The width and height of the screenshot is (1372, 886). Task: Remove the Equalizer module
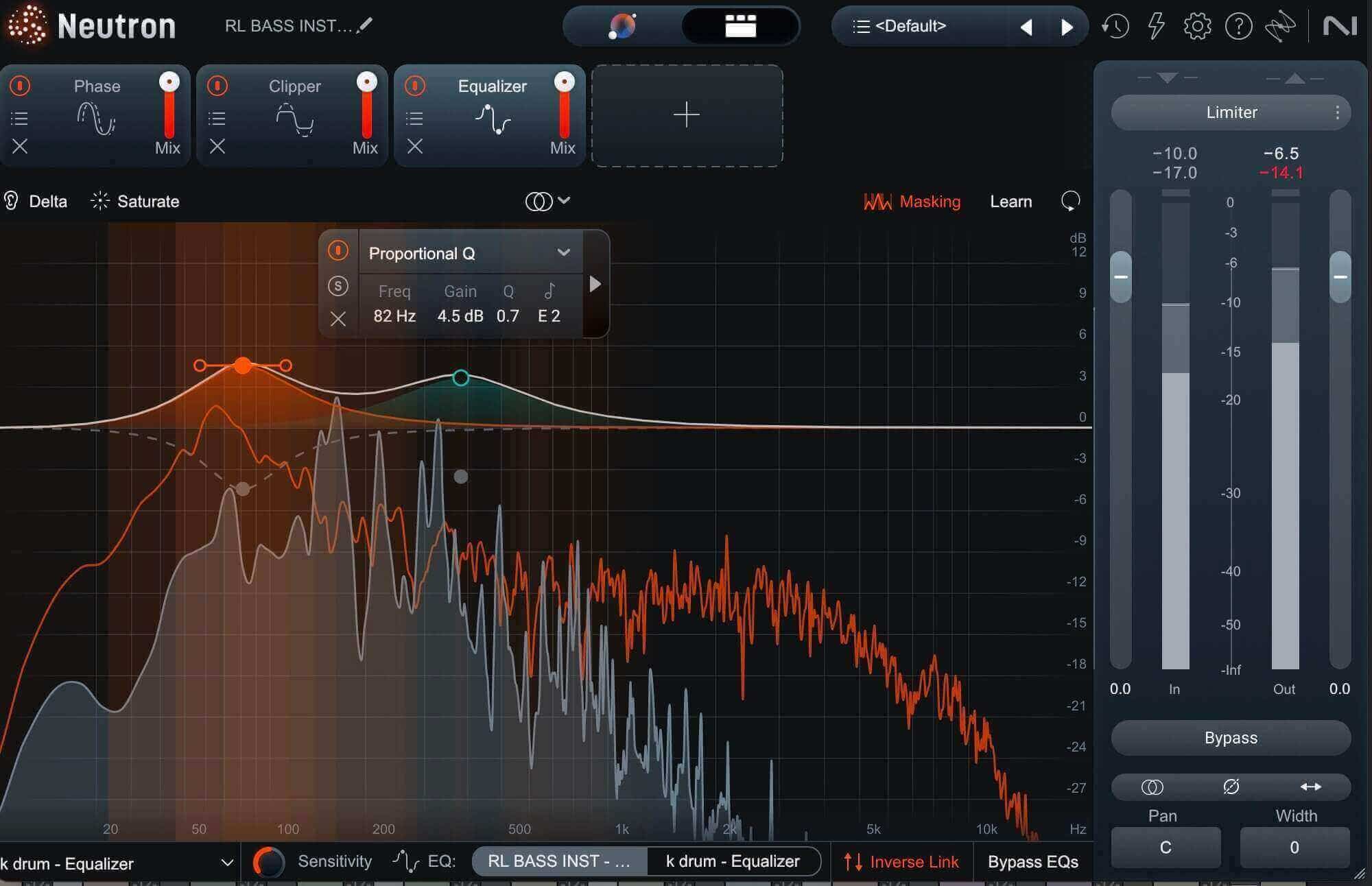(x=415, y=146)
